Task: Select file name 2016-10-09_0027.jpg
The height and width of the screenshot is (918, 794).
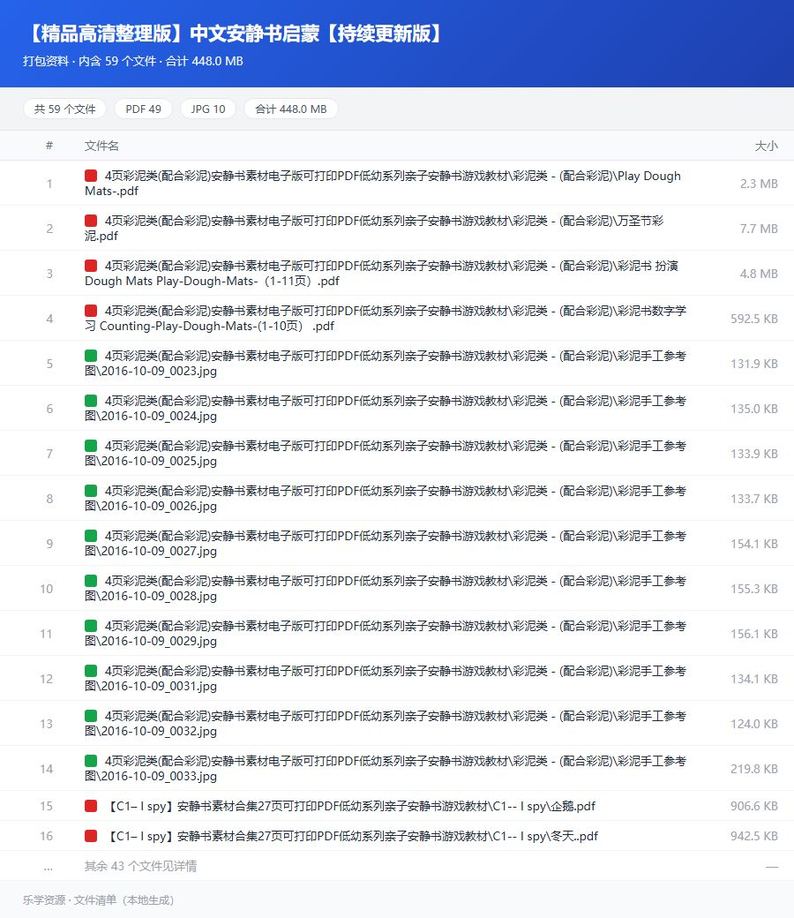Action: pos(385,544)
